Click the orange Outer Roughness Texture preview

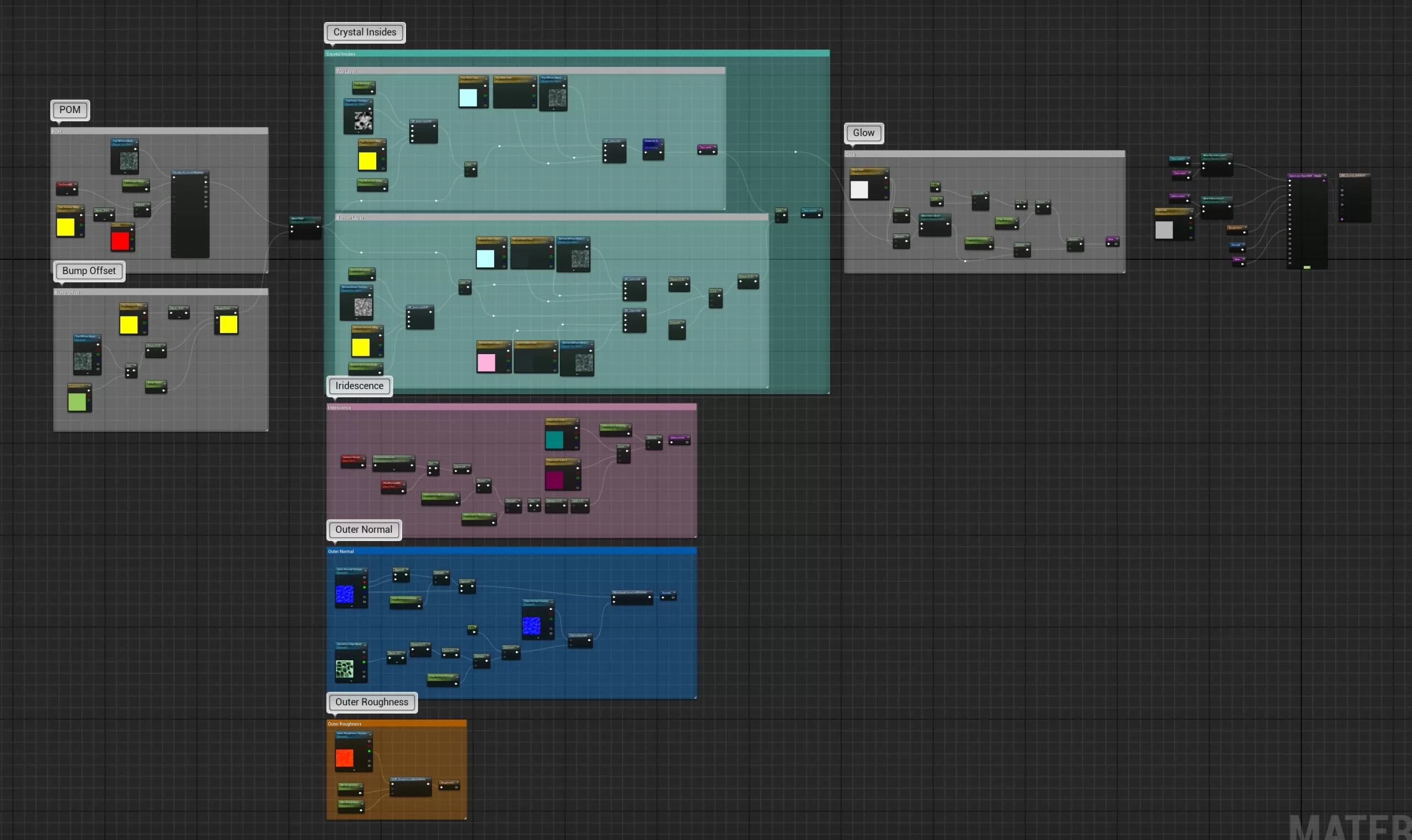[x=345, y=758]
